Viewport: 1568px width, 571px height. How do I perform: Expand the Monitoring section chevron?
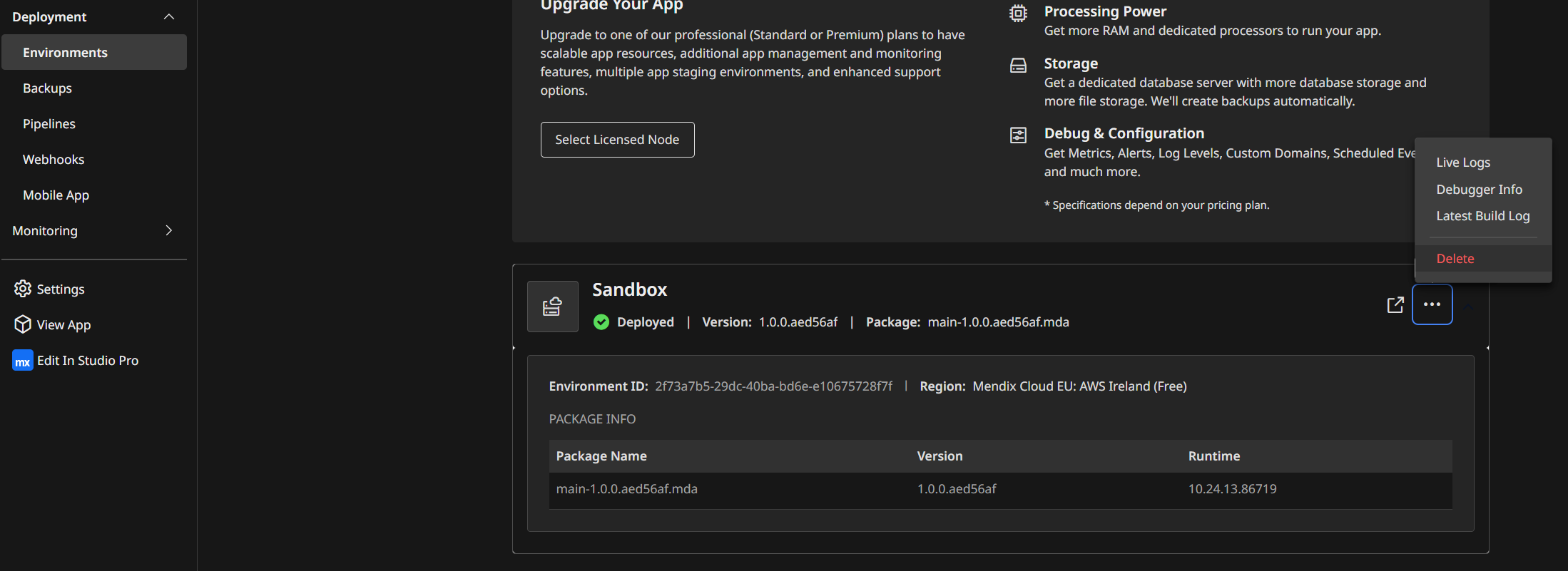coord(169,230)
